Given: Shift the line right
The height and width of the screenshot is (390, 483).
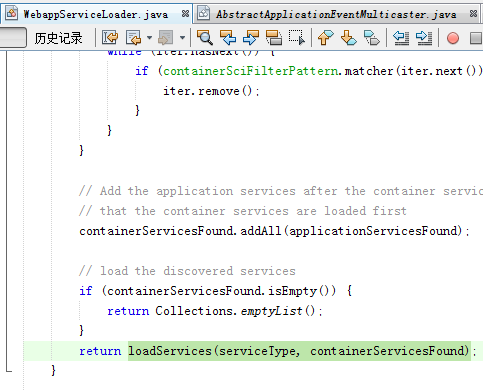Looking at the screenshot, I should [424, 38].
